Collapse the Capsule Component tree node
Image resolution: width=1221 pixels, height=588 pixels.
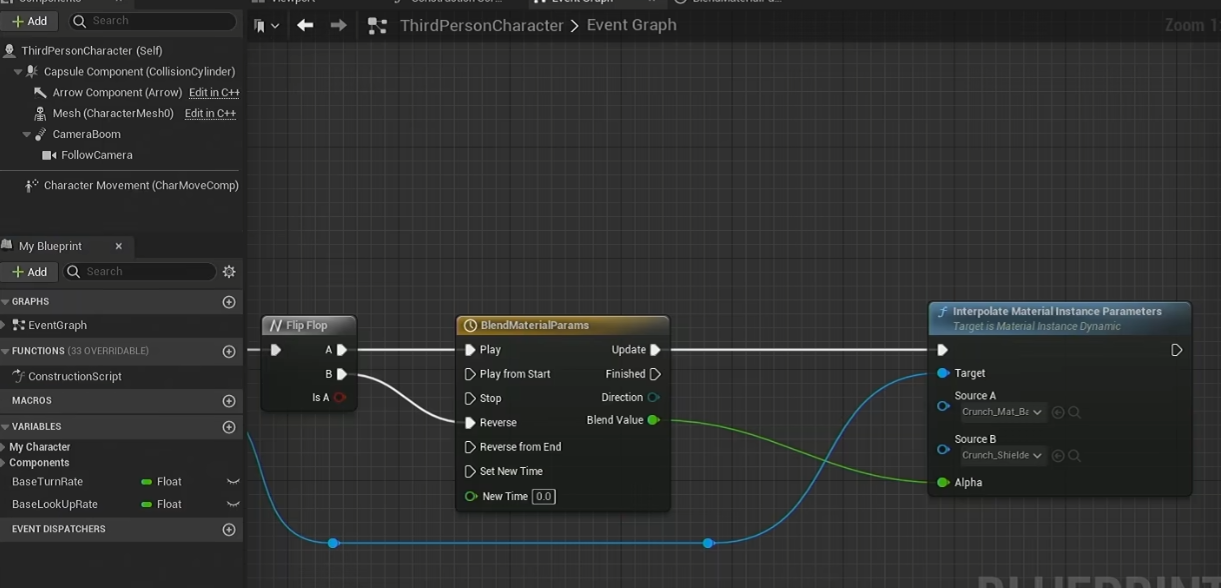pos(18,72)
